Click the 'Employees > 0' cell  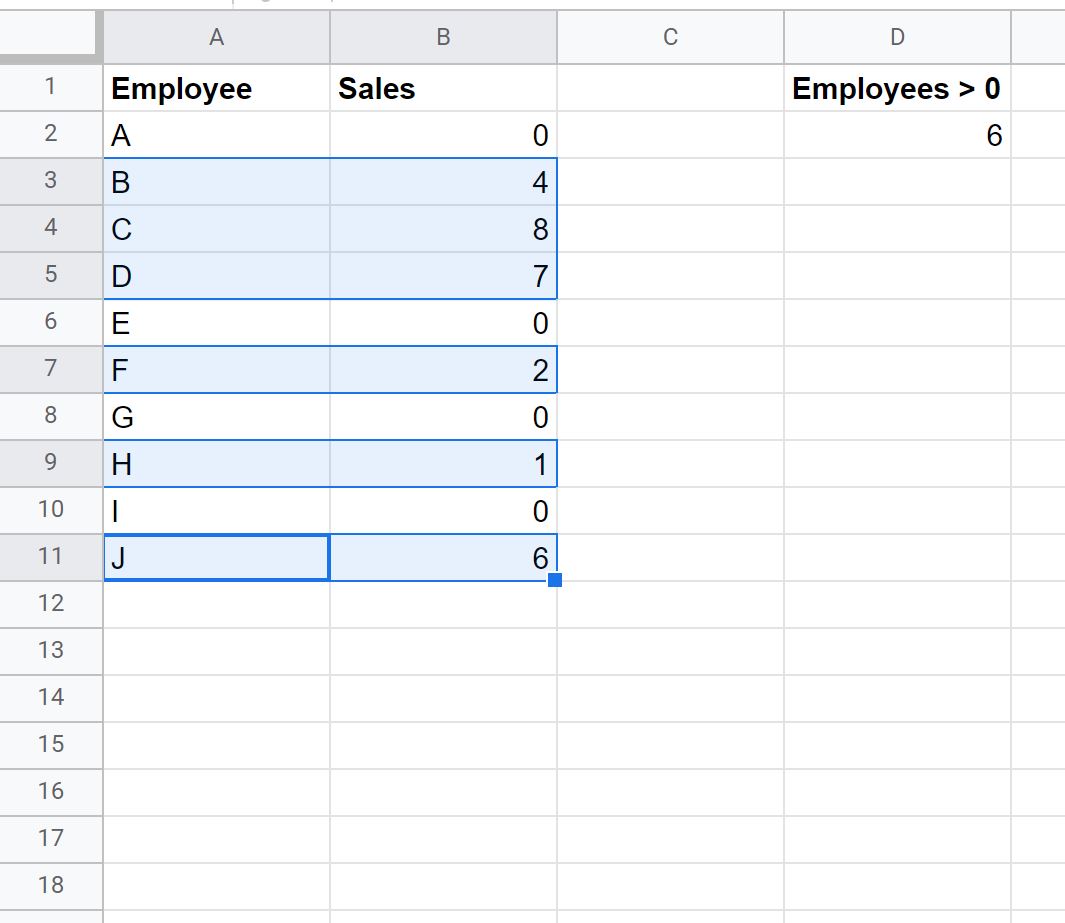[x=897, y=88]
